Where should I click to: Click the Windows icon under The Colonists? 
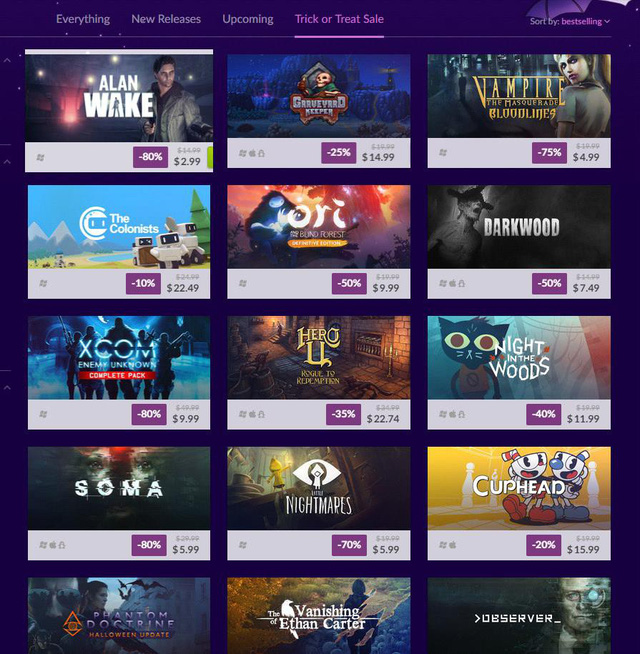point(43,284)
